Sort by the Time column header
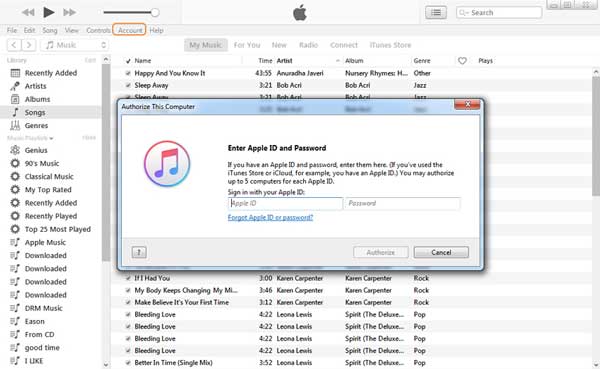Viewport: 600px width, 369px height. click(265, 60)
